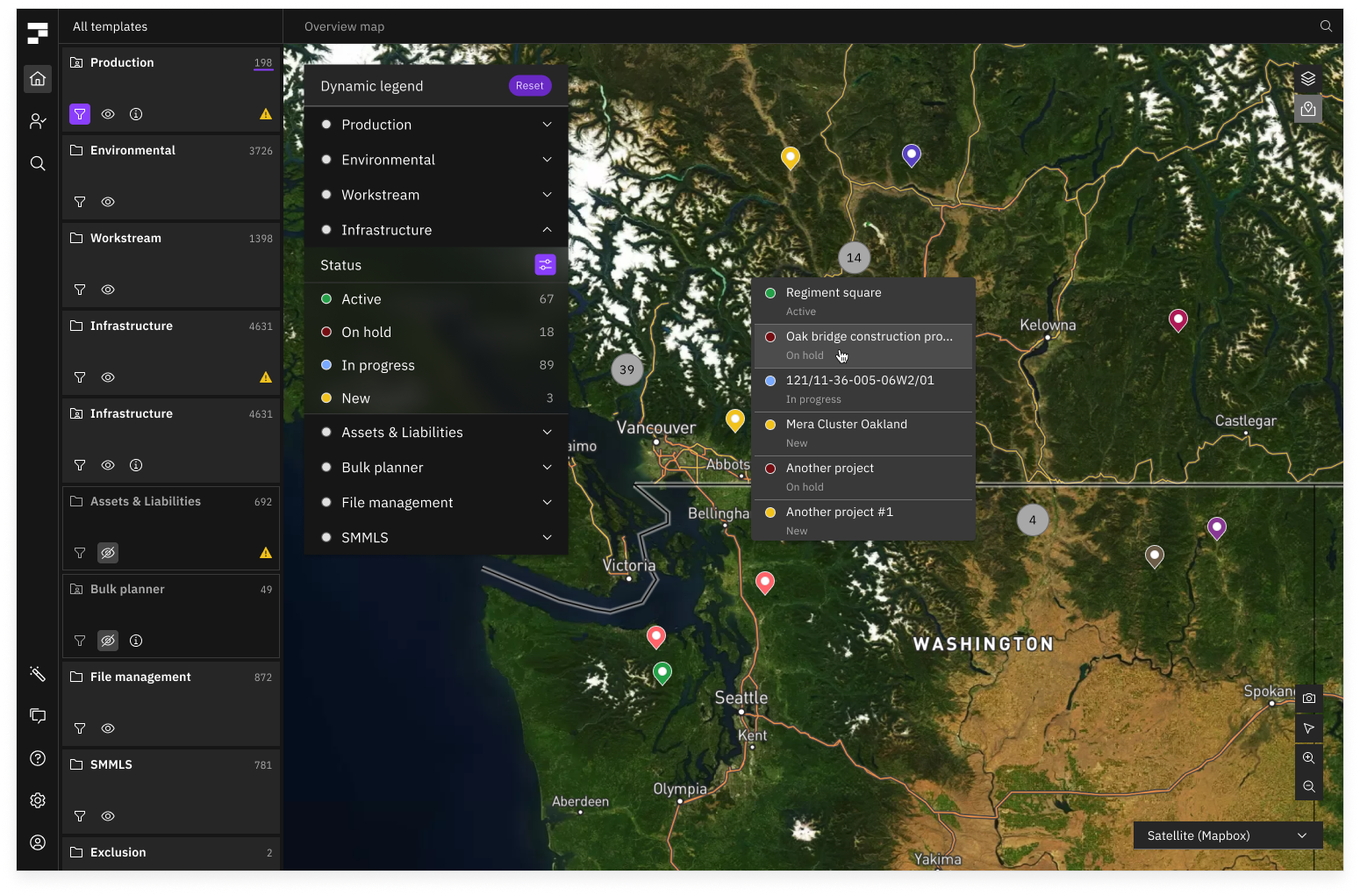
Task: Click the camera snapshot icon on map
Action: pyautogui.click(x=1308, y=699)
